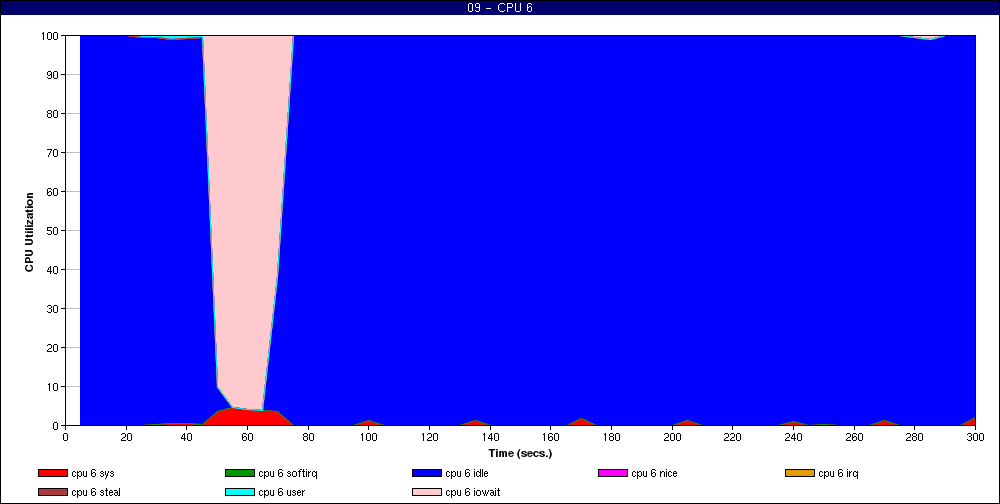Select the 'cpu 6 sys' legend label
This screenshot has height=504, width=1000.
click(93, 473)
